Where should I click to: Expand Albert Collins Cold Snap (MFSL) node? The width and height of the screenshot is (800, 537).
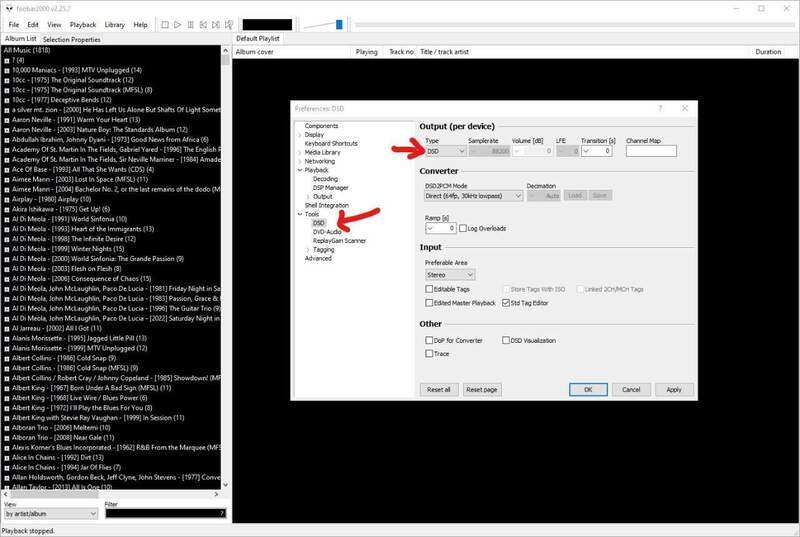[7, 368]
